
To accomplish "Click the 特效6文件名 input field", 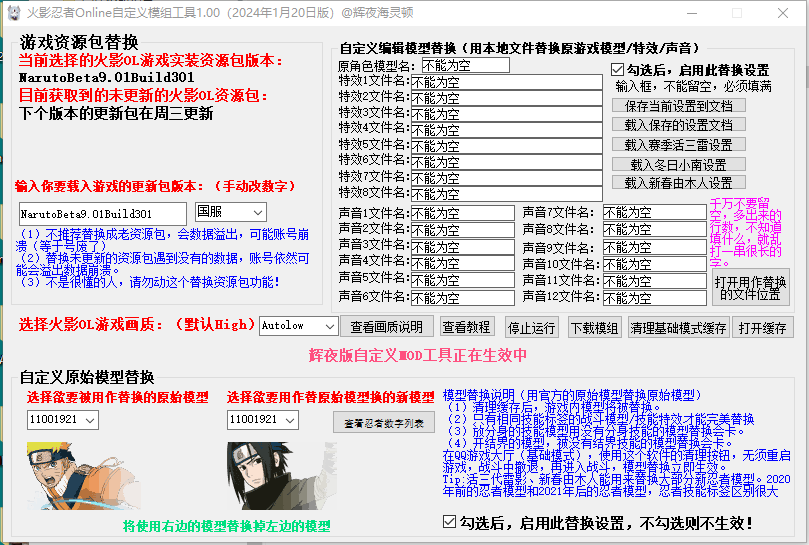I will pos(507,162).
